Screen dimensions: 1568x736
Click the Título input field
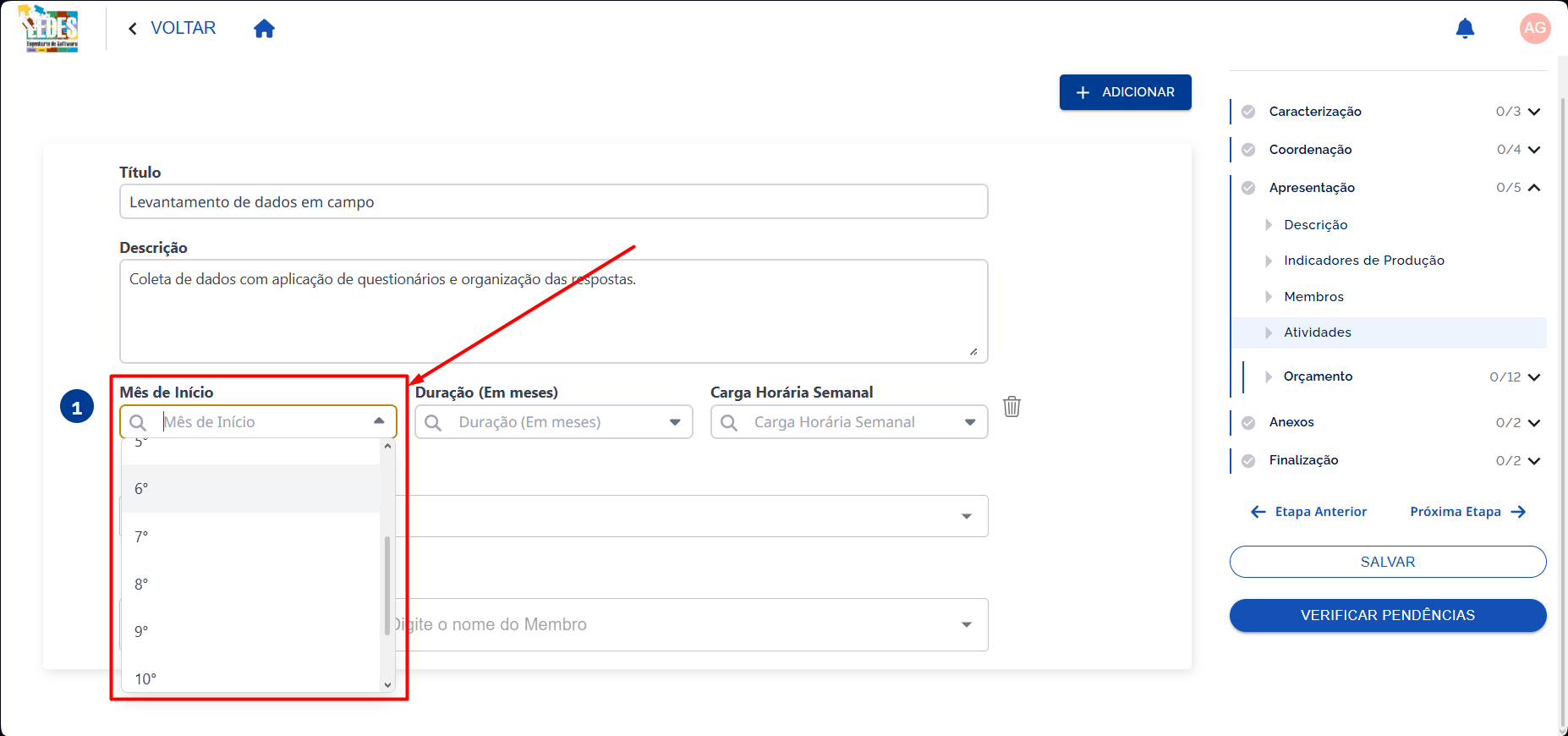tap(553, 201)
